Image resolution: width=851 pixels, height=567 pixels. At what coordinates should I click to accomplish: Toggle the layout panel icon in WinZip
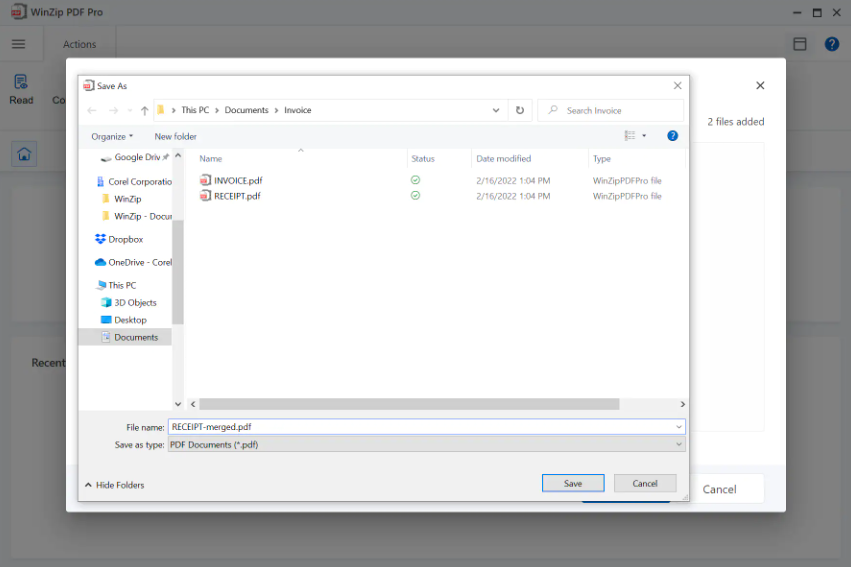799,44
